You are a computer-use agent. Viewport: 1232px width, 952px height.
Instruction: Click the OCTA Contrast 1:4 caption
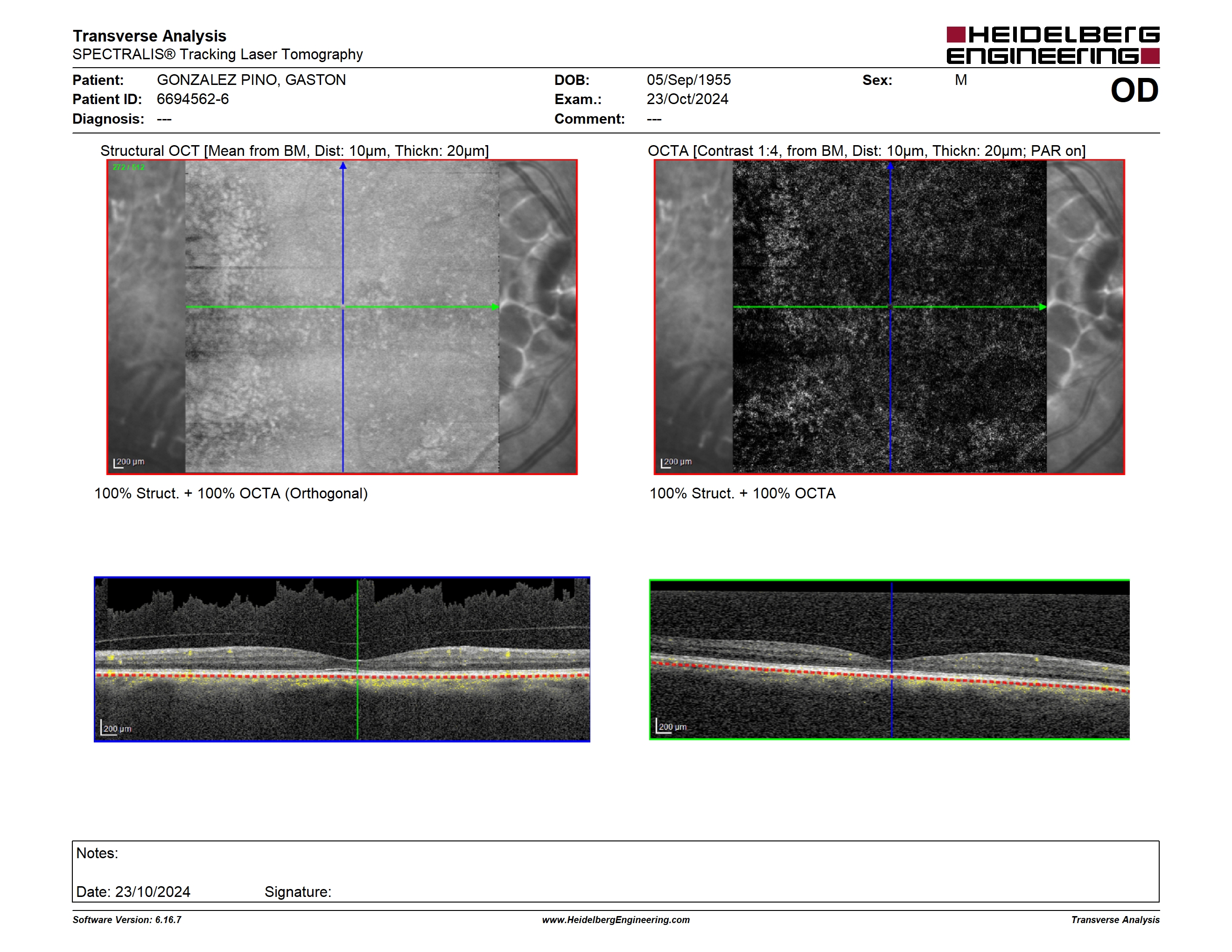click(867, 151)
